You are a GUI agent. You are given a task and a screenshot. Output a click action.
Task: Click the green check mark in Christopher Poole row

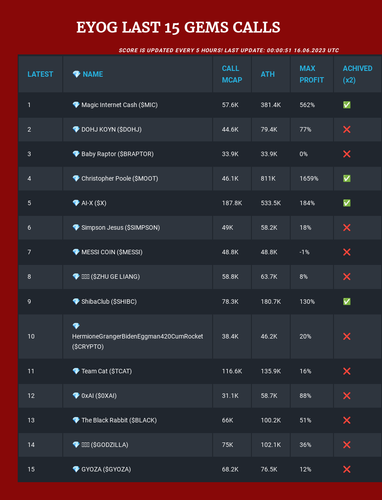(x=347, y=178)
